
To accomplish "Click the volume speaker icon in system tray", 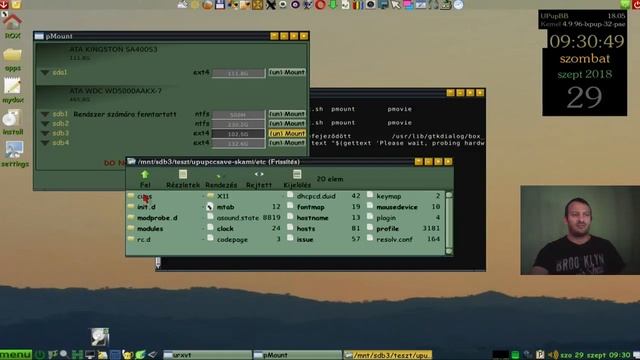I will point(553,355).
